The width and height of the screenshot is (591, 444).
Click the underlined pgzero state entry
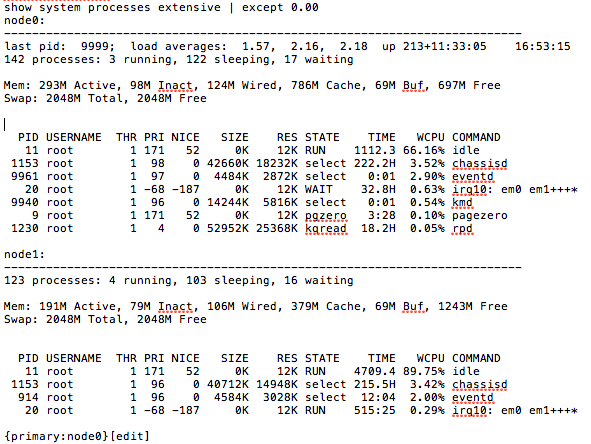click(326, 216)
